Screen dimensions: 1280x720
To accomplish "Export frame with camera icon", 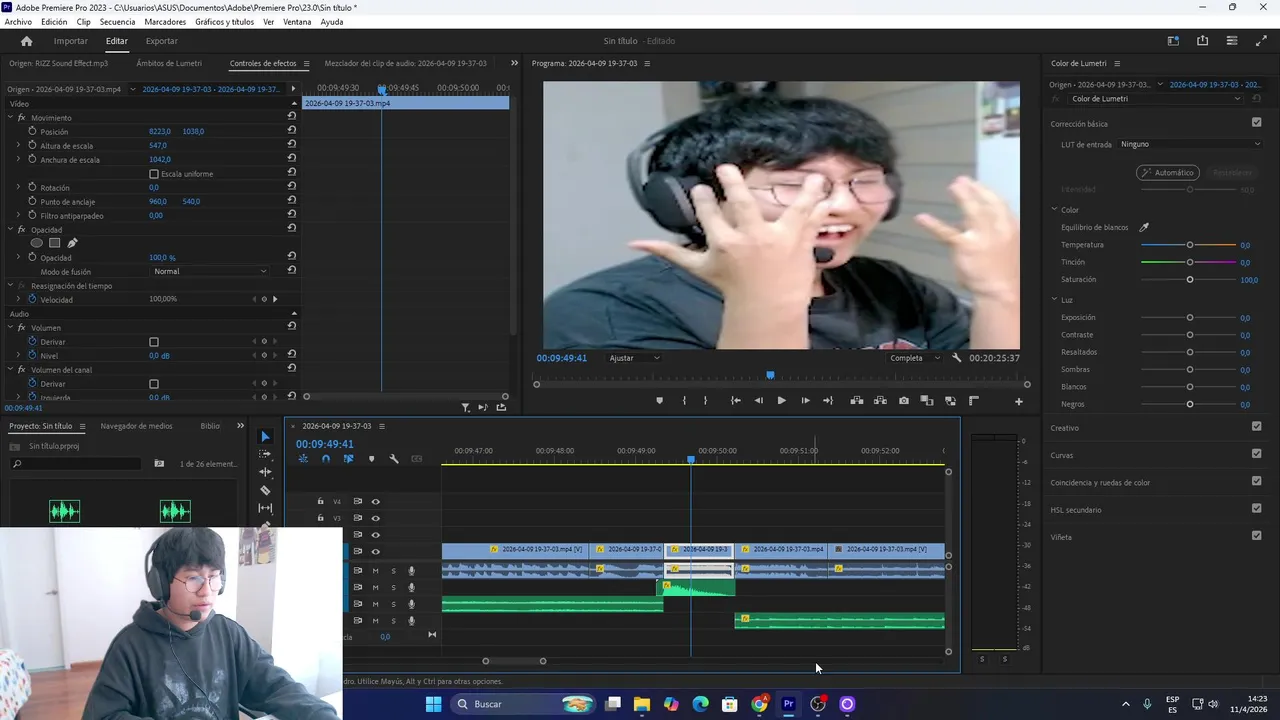I will (904, 401).
